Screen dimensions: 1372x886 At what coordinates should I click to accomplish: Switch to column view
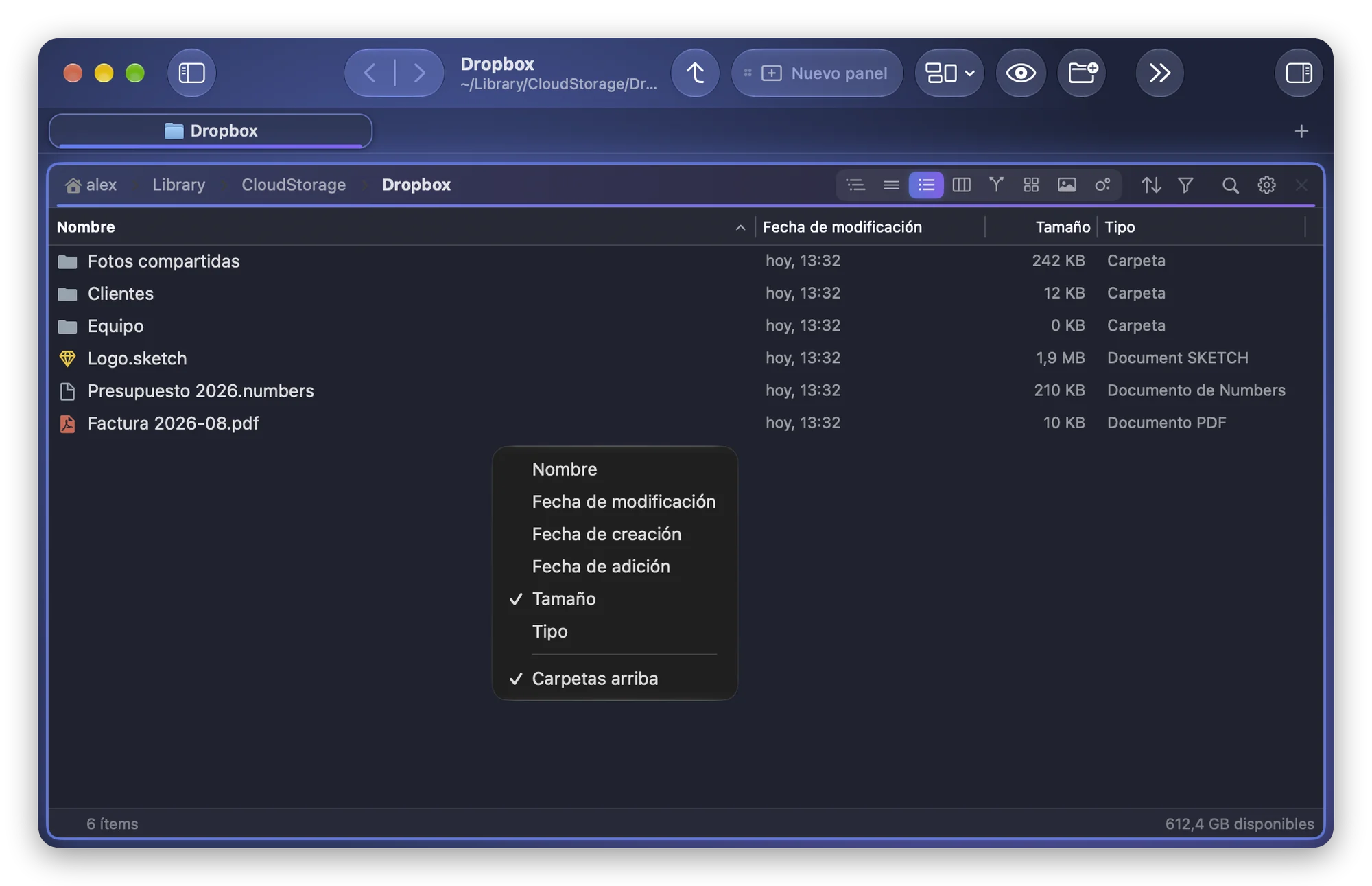pyautogui.click(x=962, y=185)
